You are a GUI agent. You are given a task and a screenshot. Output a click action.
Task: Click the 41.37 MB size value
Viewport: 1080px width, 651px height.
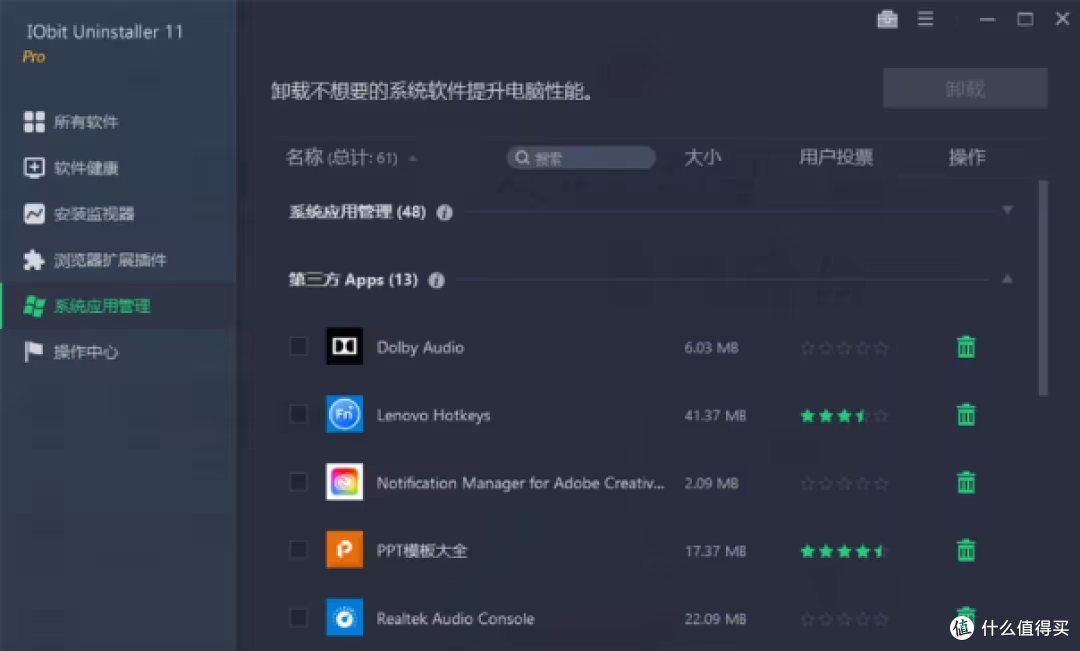tap(715, 415)
